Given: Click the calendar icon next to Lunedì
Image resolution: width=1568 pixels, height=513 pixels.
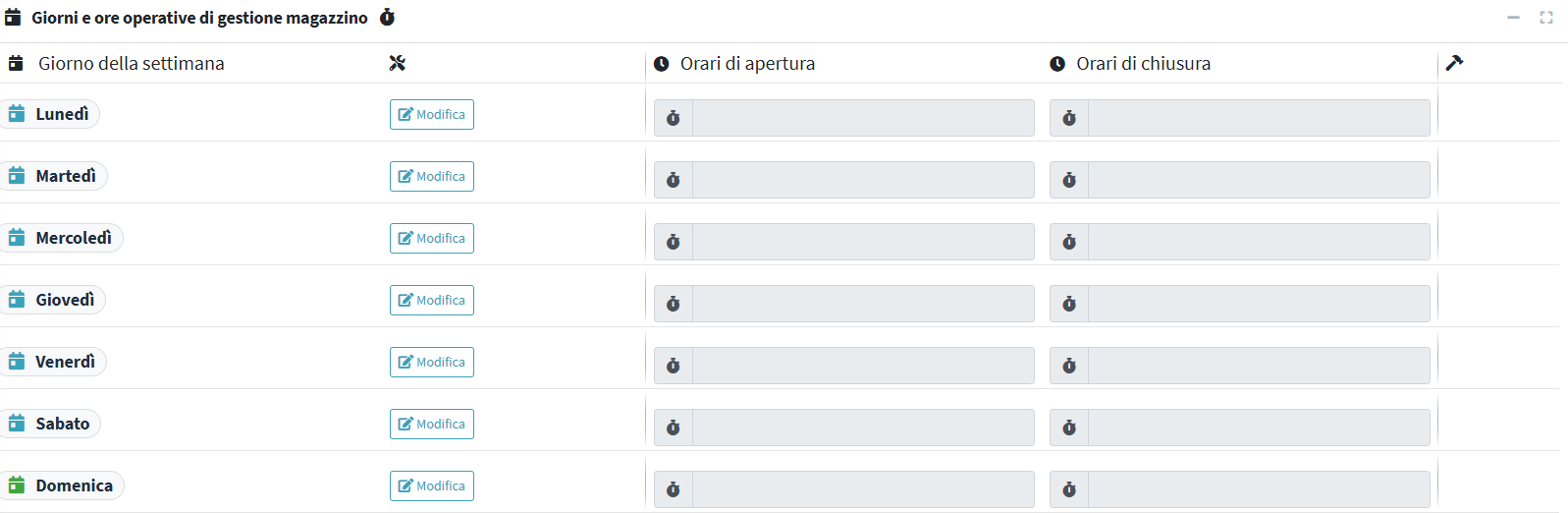Looking at the screenshot, I should [17, 114].
